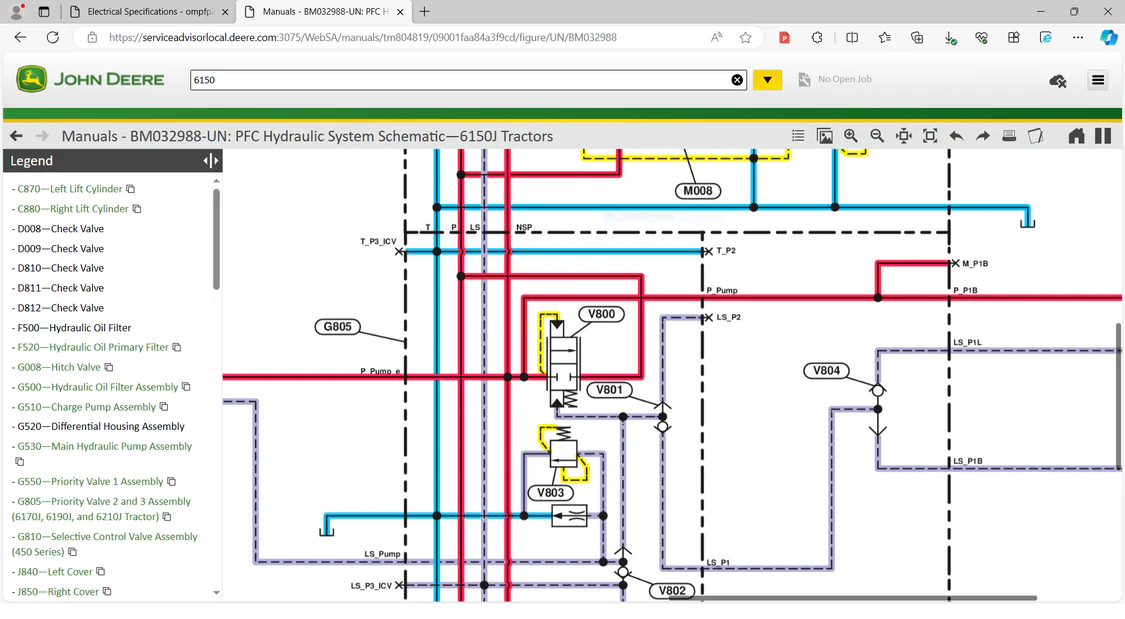The height and width of the screenshot is (619, 1125).
Task: Open the C870 Left Lift Cylinder link
Action: [x=69, y=189]
